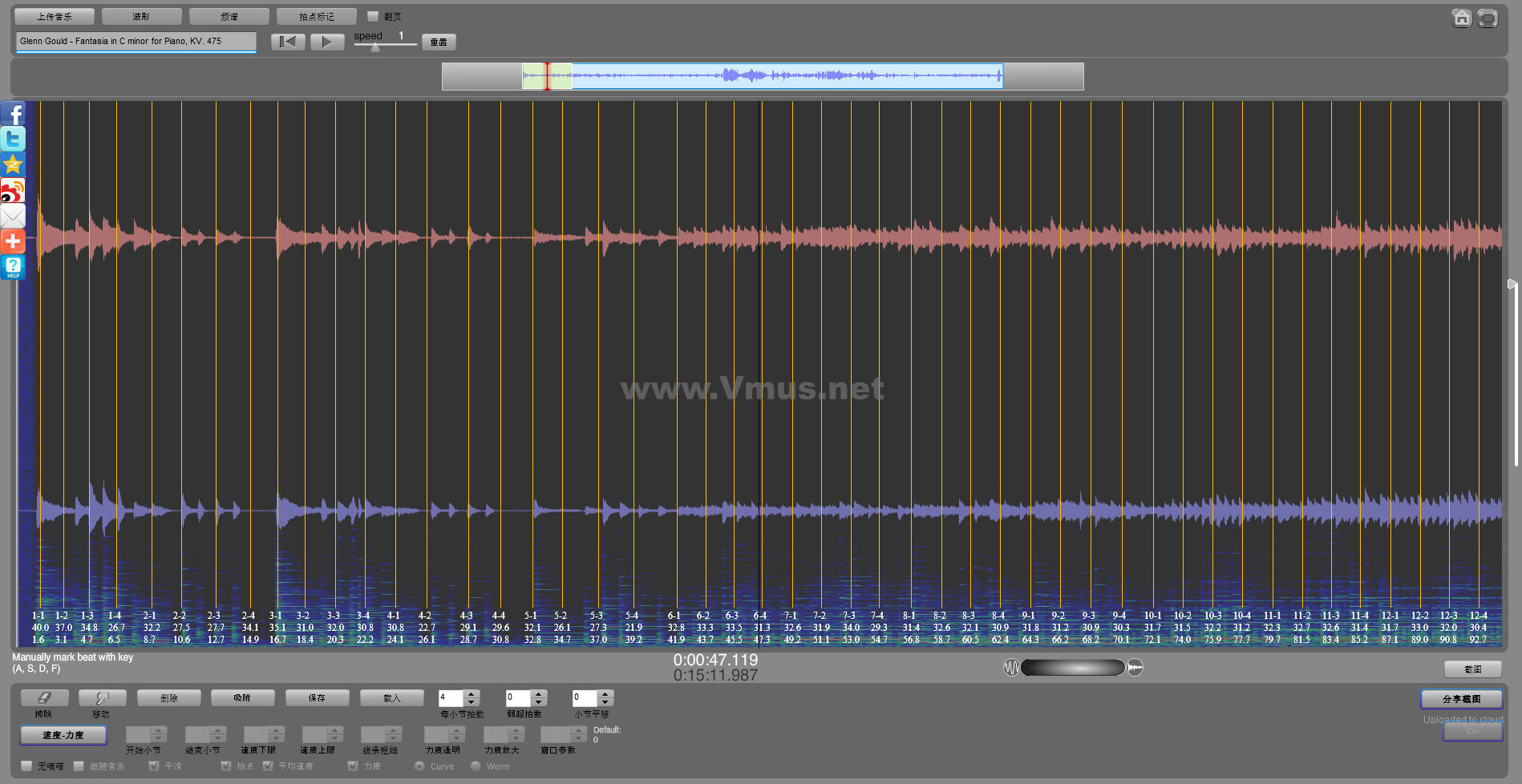Decrease the 弱起拍数 stepper value

point(539,703)
